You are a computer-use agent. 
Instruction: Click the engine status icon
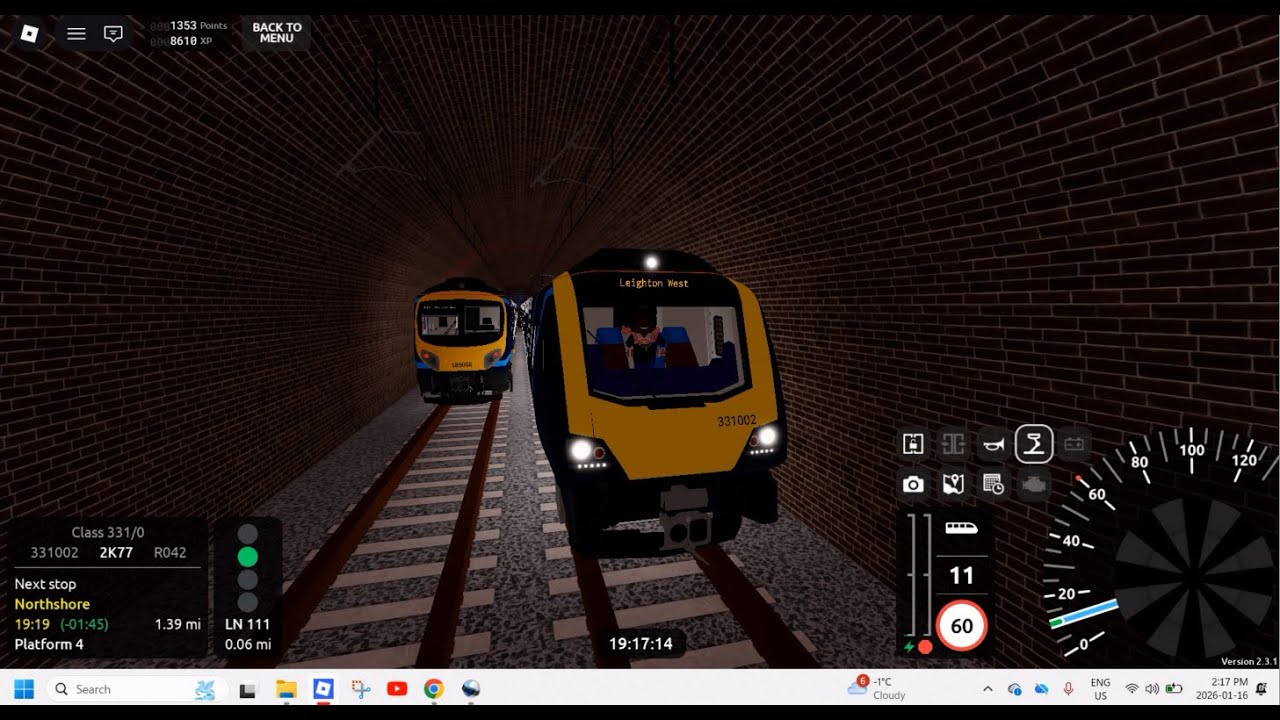[x=1034, y=484]
